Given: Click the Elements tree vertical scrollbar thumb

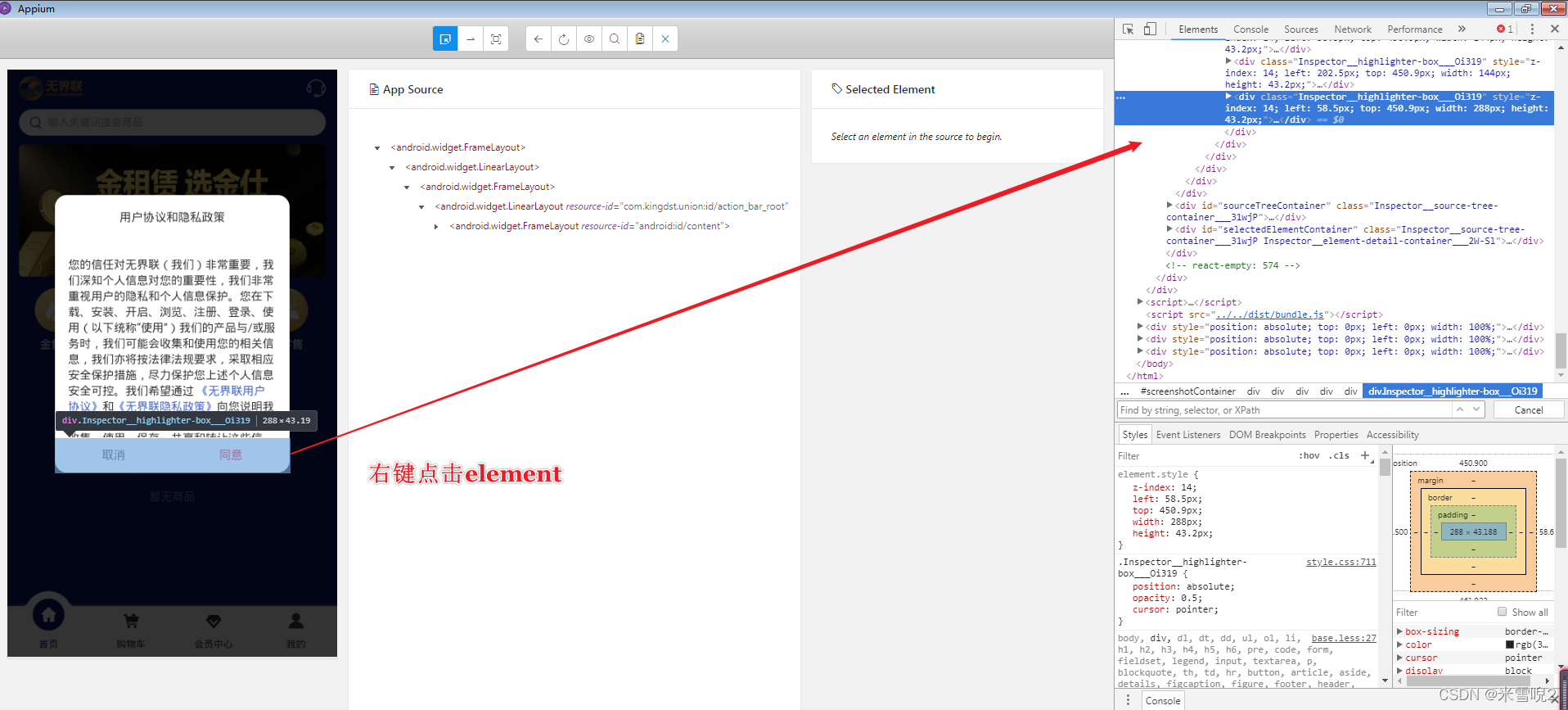Looking at the screenshot, I should (1561, 351).
